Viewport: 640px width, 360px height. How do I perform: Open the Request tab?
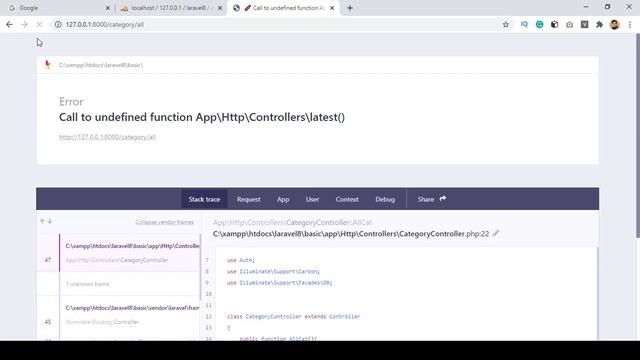(248, 199)
